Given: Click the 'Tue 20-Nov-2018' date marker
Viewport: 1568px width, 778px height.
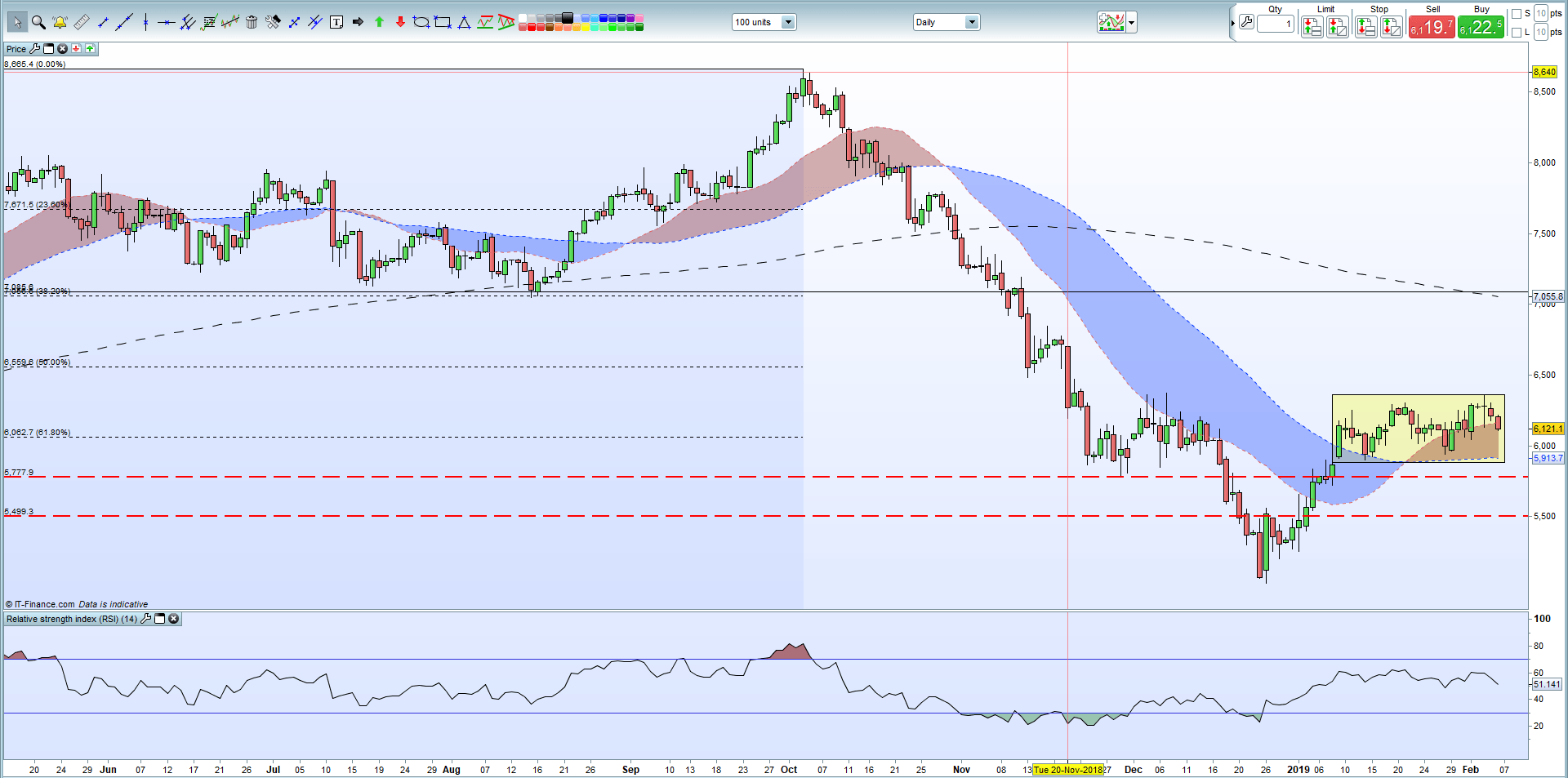Looking at the screenshot, I should click(1068, 769).
